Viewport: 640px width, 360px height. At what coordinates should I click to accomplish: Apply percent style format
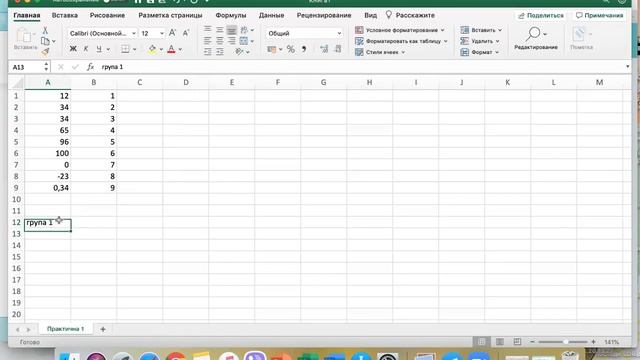tap(291, 49)
